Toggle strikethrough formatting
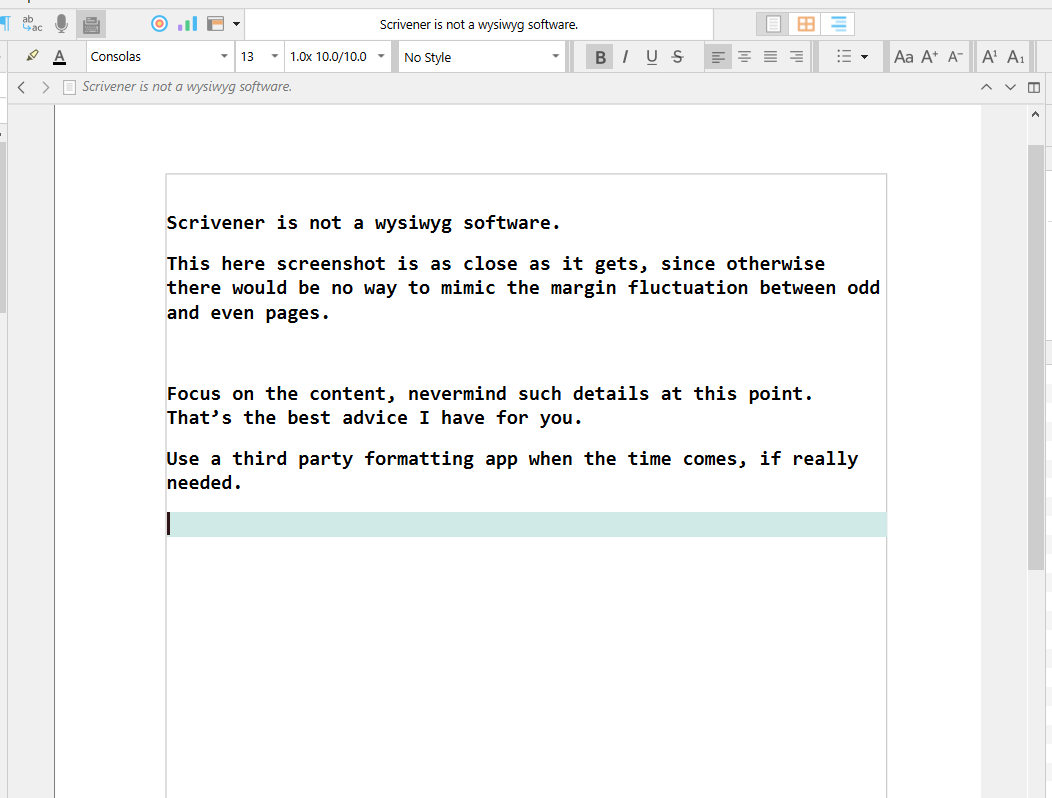 click(678, 57)
